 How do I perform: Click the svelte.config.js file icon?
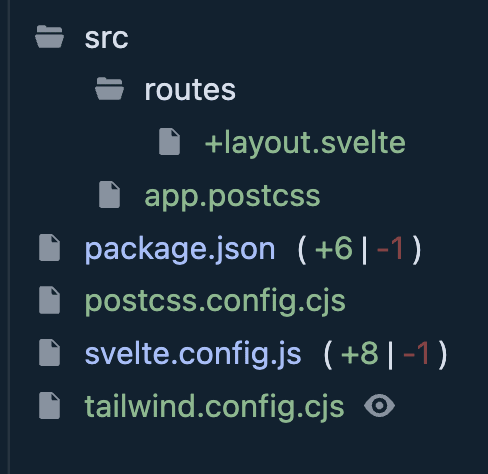tap(49, 353)
